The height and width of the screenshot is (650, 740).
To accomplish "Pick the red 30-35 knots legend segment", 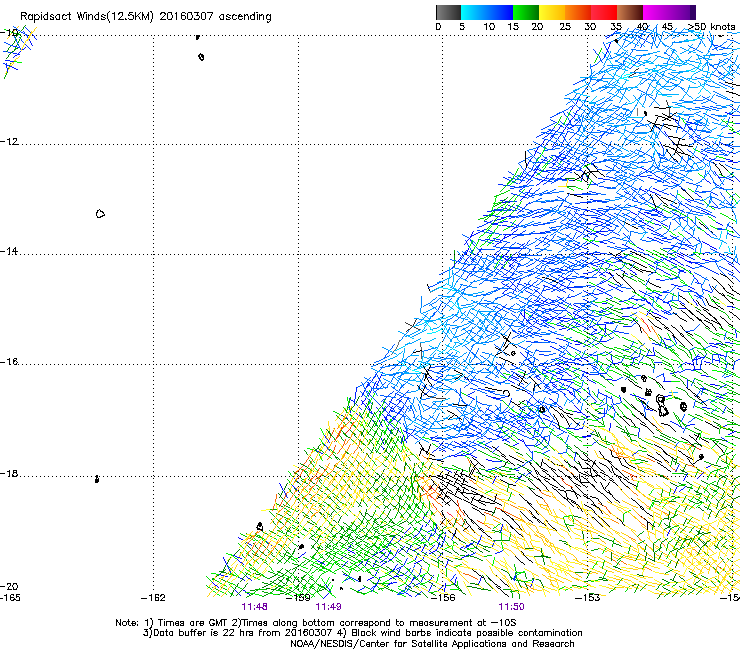I will pos(604,12).
